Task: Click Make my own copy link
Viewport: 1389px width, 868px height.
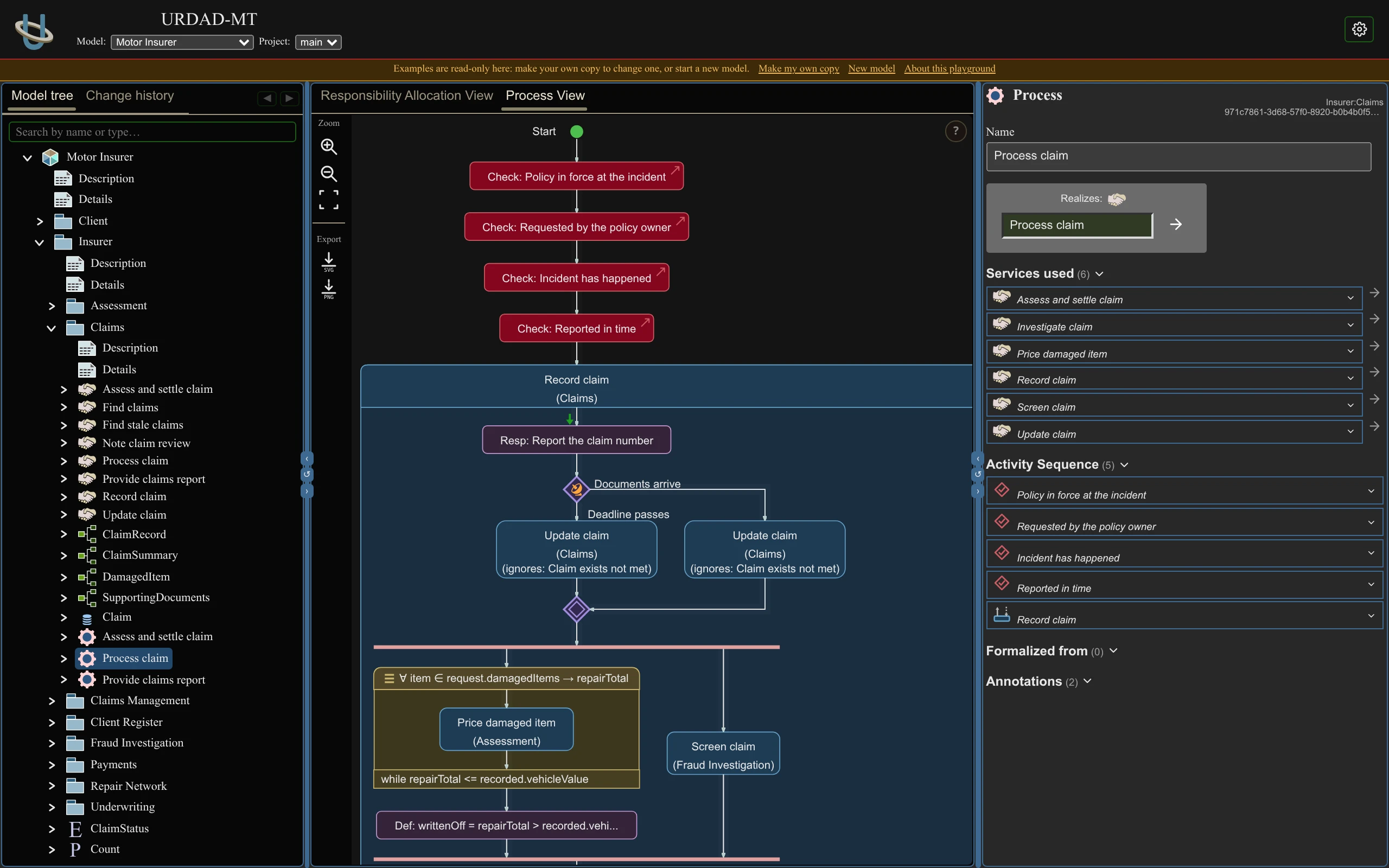Action: (798, 68)
